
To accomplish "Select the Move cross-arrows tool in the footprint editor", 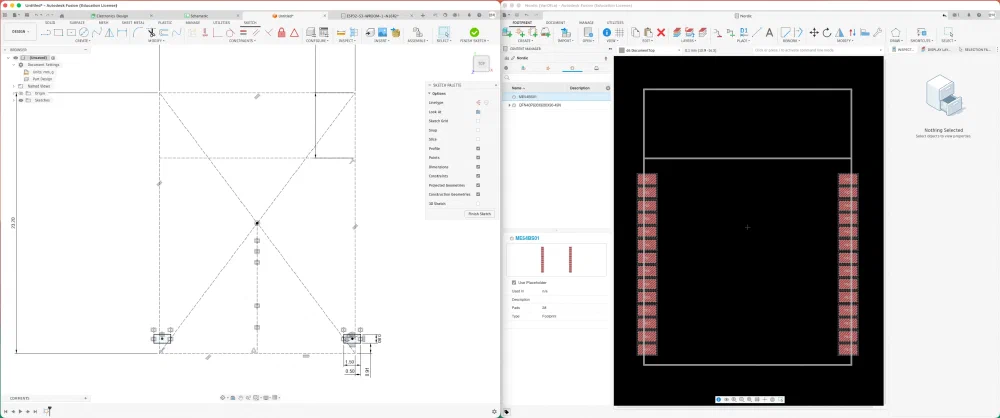I will click(x=814, y=32).
